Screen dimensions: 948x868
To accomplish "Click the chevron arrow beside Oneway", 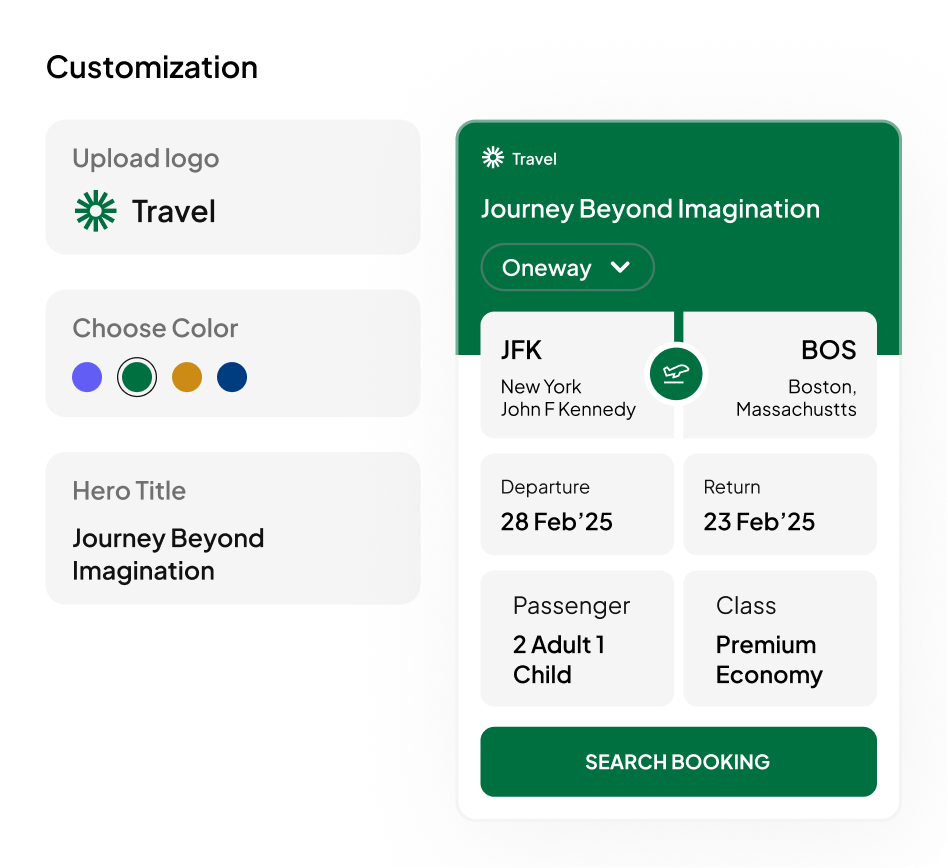I will pyautogui.click(x=620, y=268).
